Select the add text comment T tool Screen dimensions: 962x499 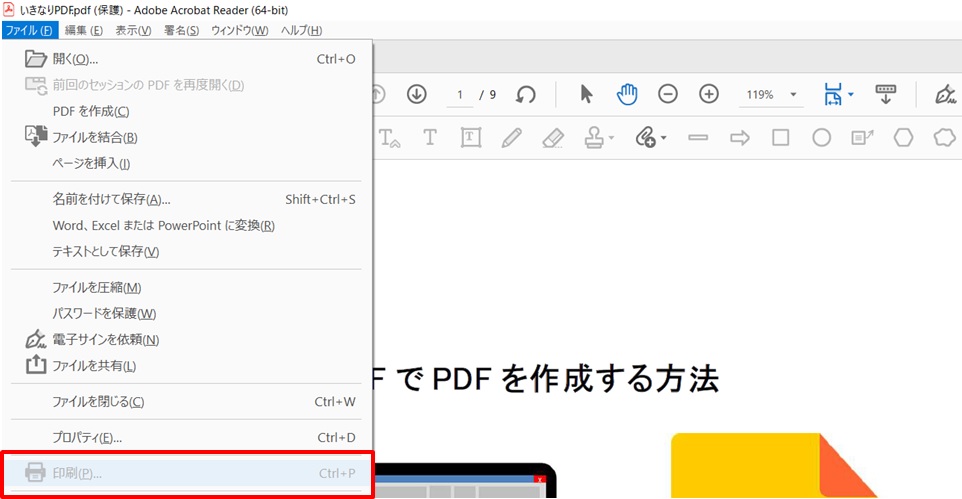(x=429, y=137)
